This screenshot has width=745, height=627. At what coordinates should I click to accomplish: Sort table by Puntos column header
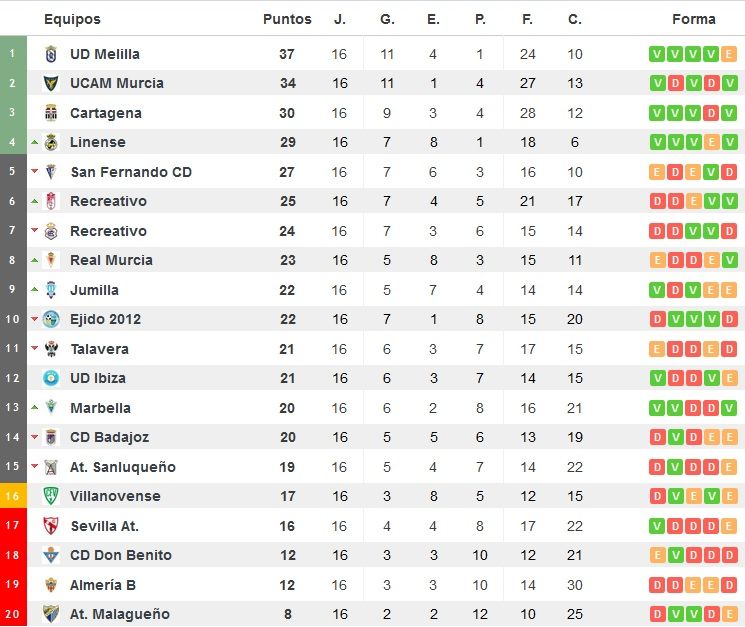287,19
